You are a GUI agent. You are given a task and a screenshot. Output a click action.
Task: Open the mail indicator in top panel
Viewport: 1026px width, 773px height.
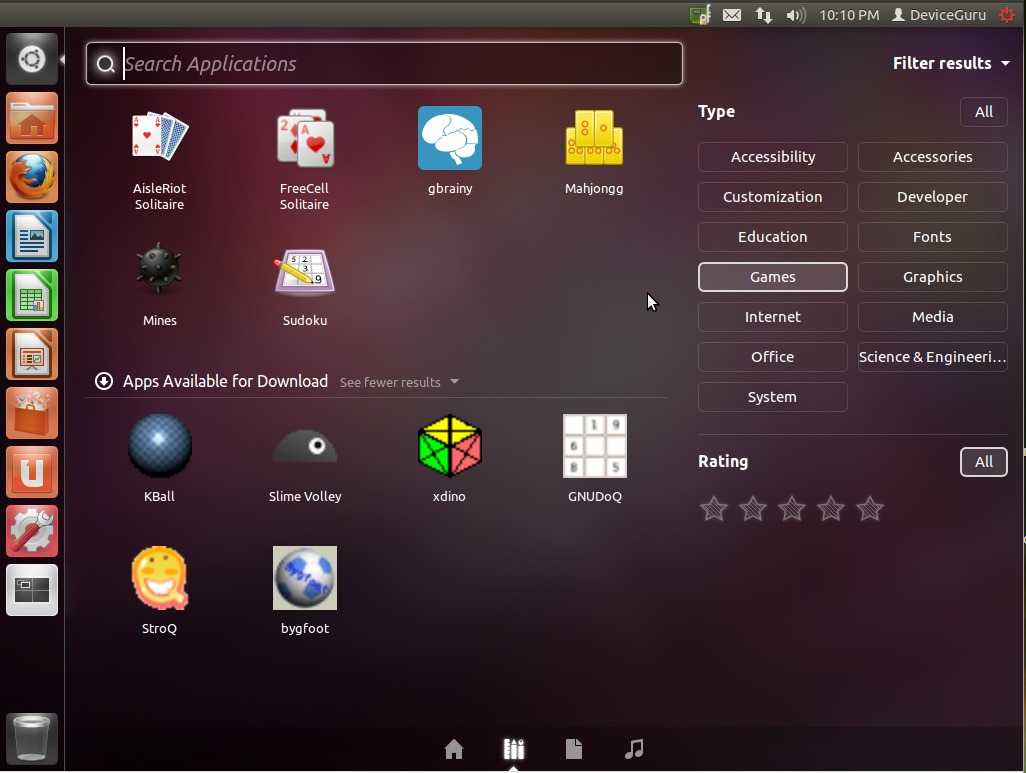(x=732, y=14)
